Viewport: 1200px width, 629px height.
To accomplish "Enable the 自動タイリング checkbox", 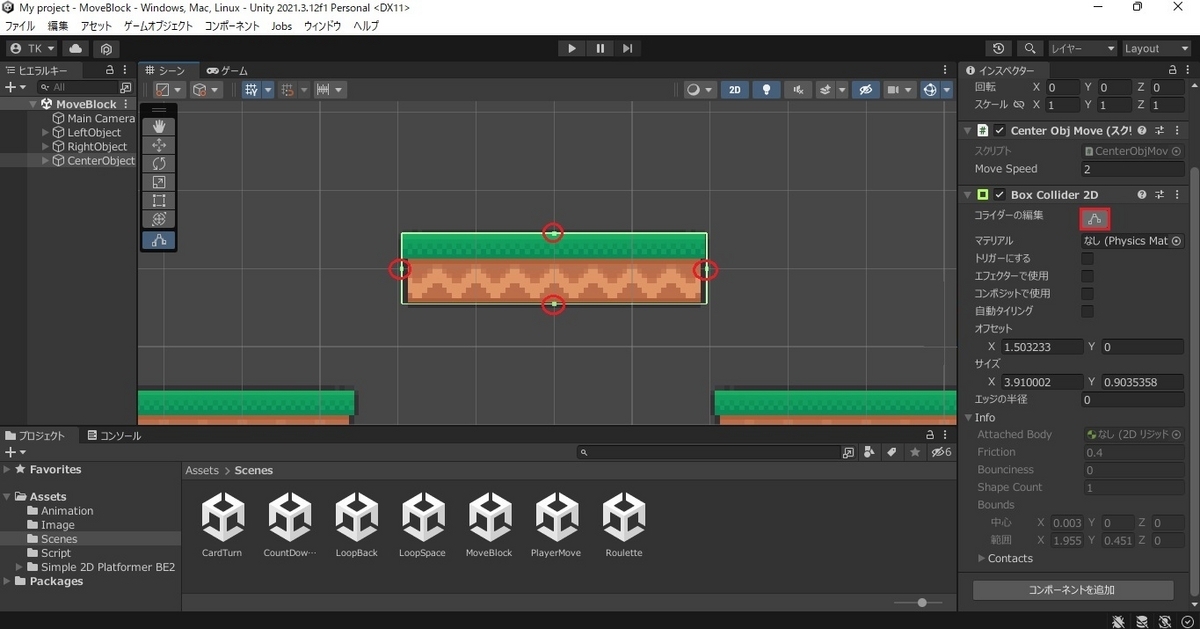I will [x=1087, y=311].
